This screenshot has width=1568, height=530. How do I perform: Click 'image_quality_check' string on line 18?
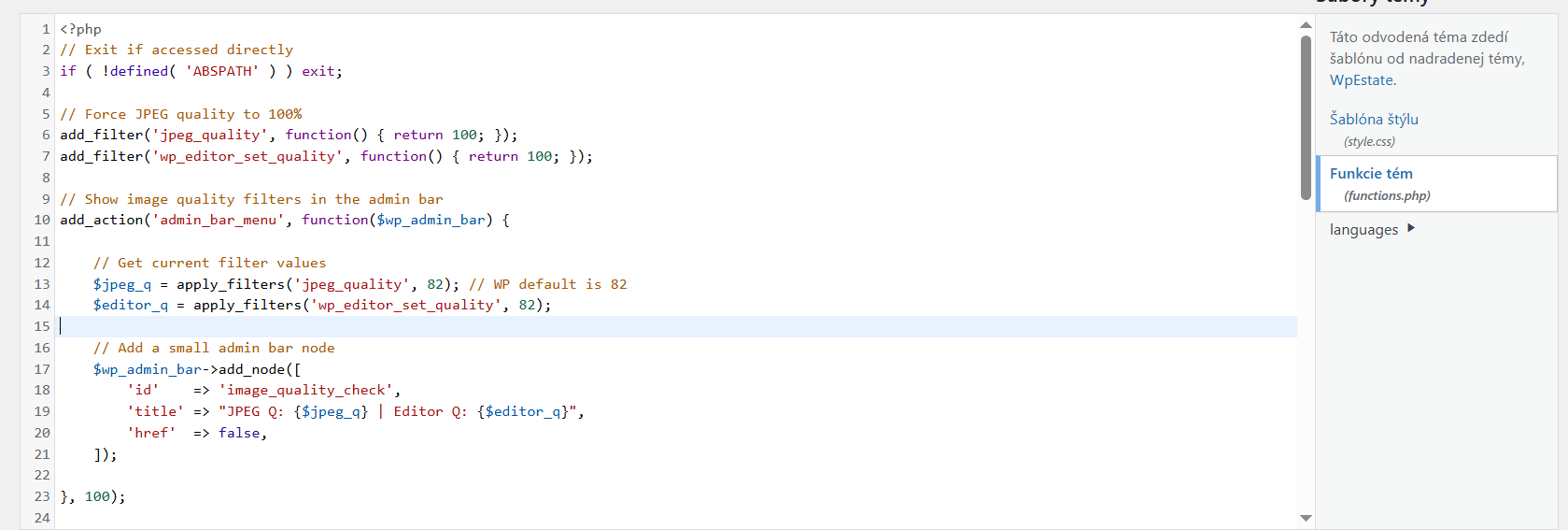[308, 390]
